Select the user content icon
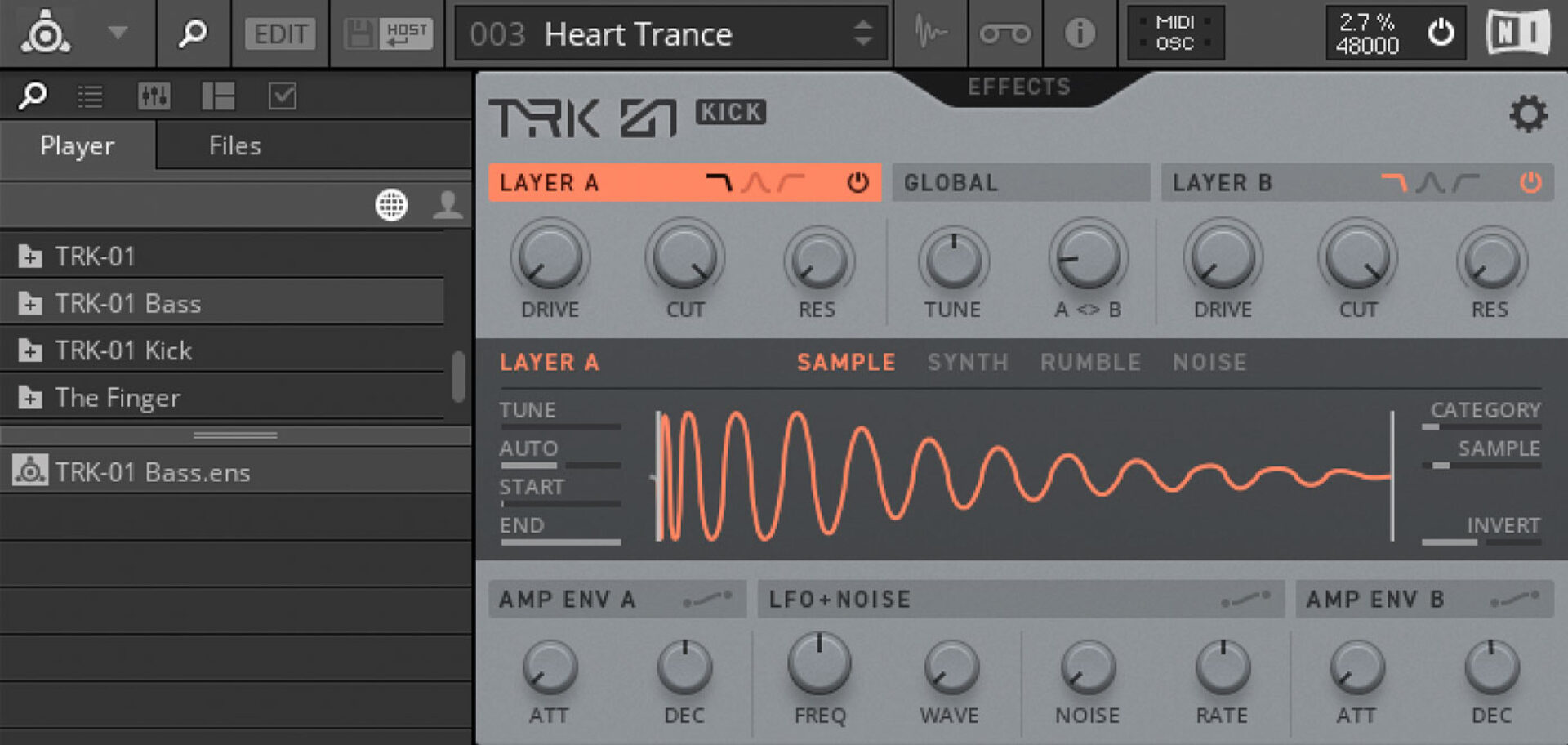 tap(448, 204)
